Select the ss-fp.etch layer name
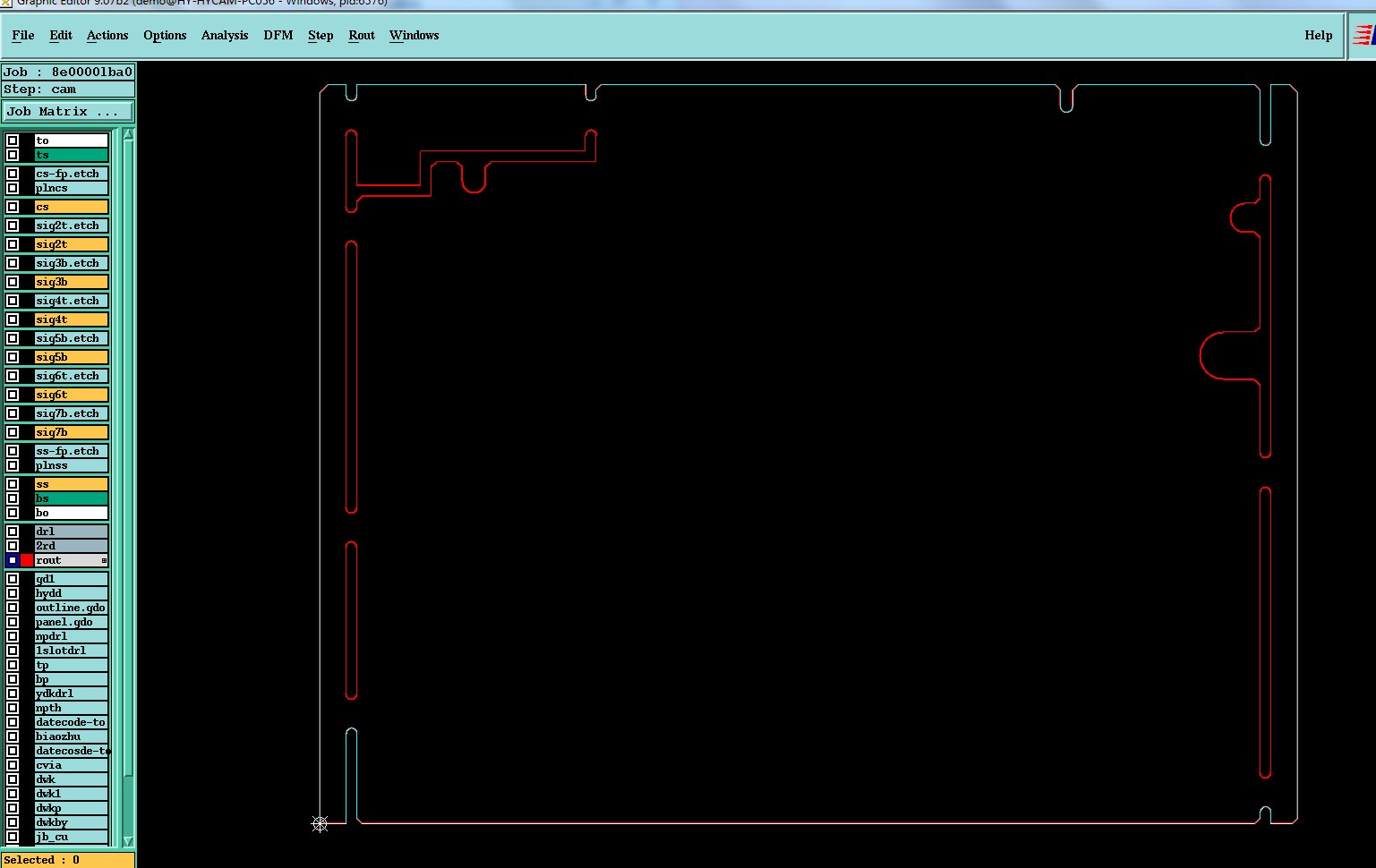Image resolution: width=1376 pixels, height=868 pixels. click(72, 451)
